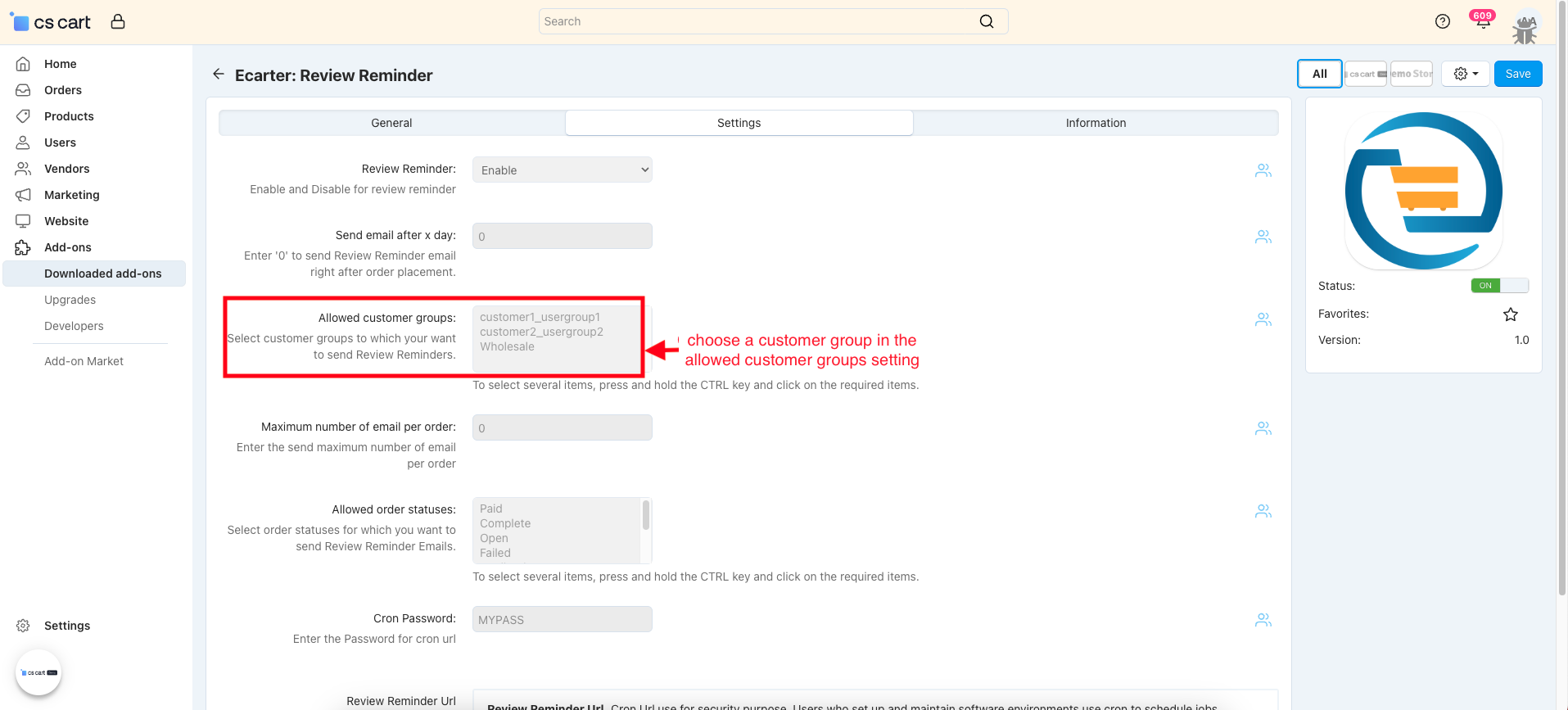Select the All storefronts button
Viewport: 1568px width, 710px height.
1319,74
